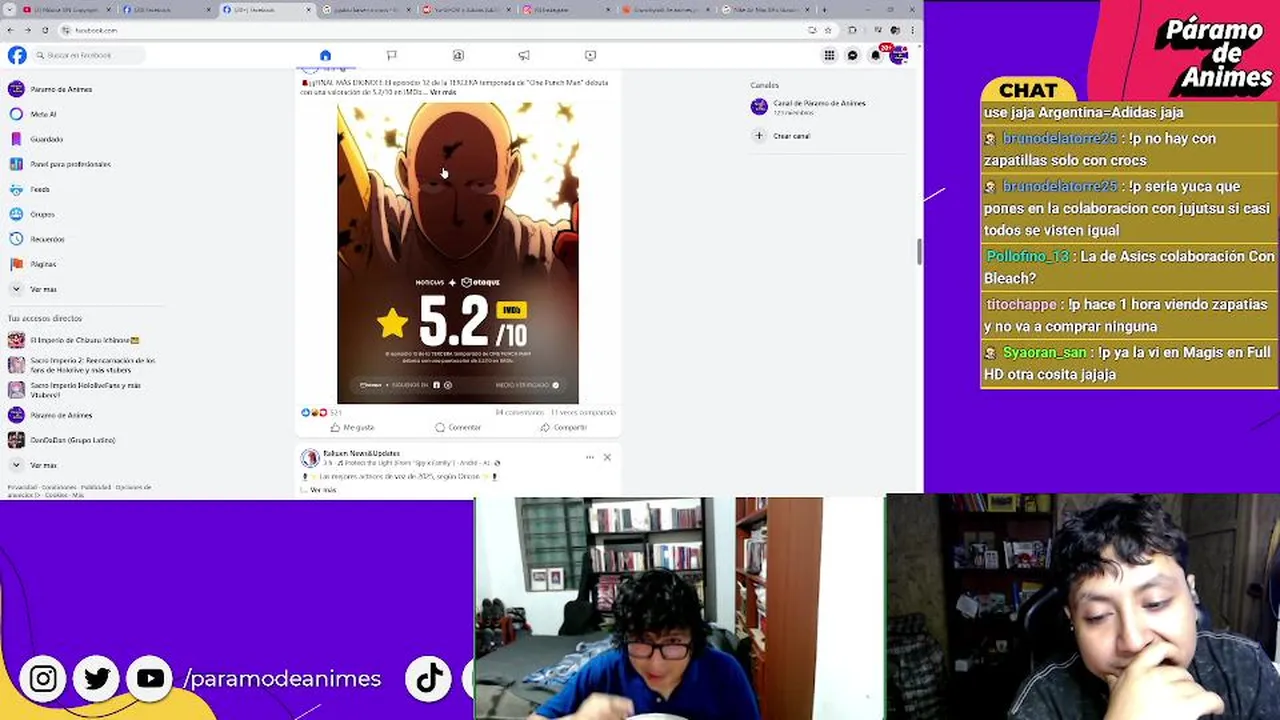This screenshot has height=720, width=1280.
Task: Switch to the Instagram browser tab
Action: [565, 9]
